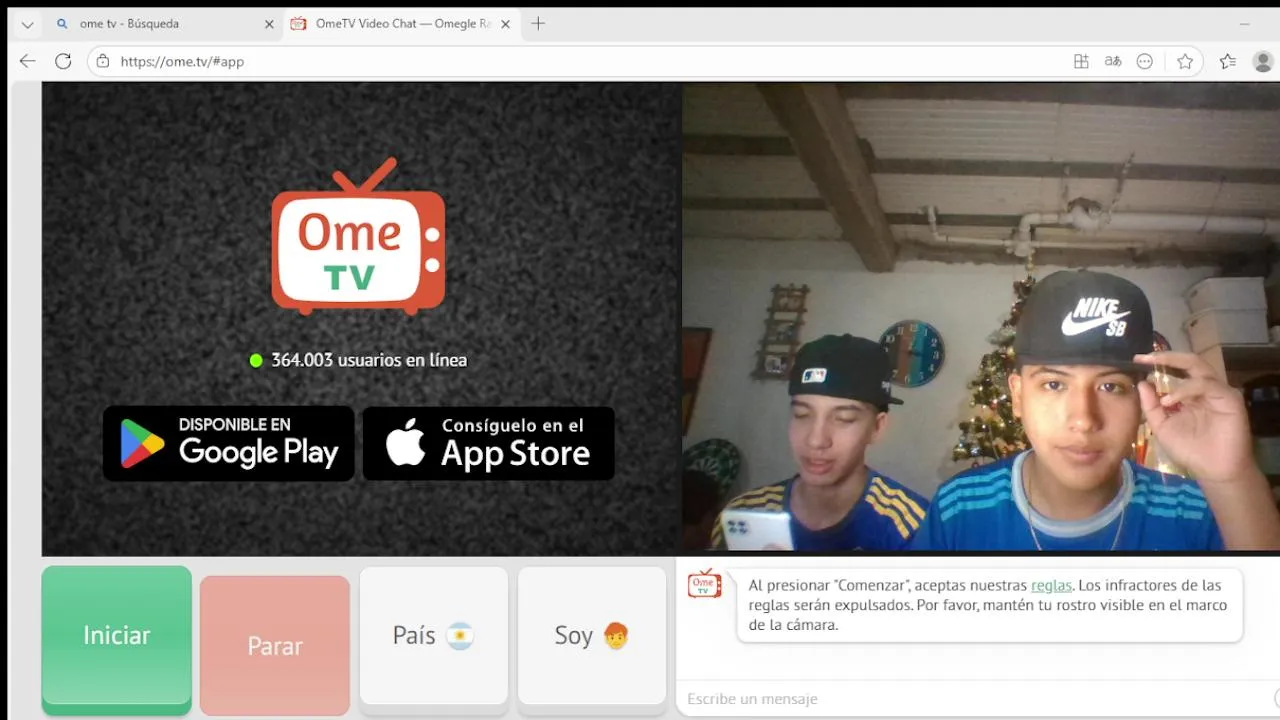This screenshot has width=1280, height=720.
Task: Stop the chat with Parar
Action: tap(275, 645)
